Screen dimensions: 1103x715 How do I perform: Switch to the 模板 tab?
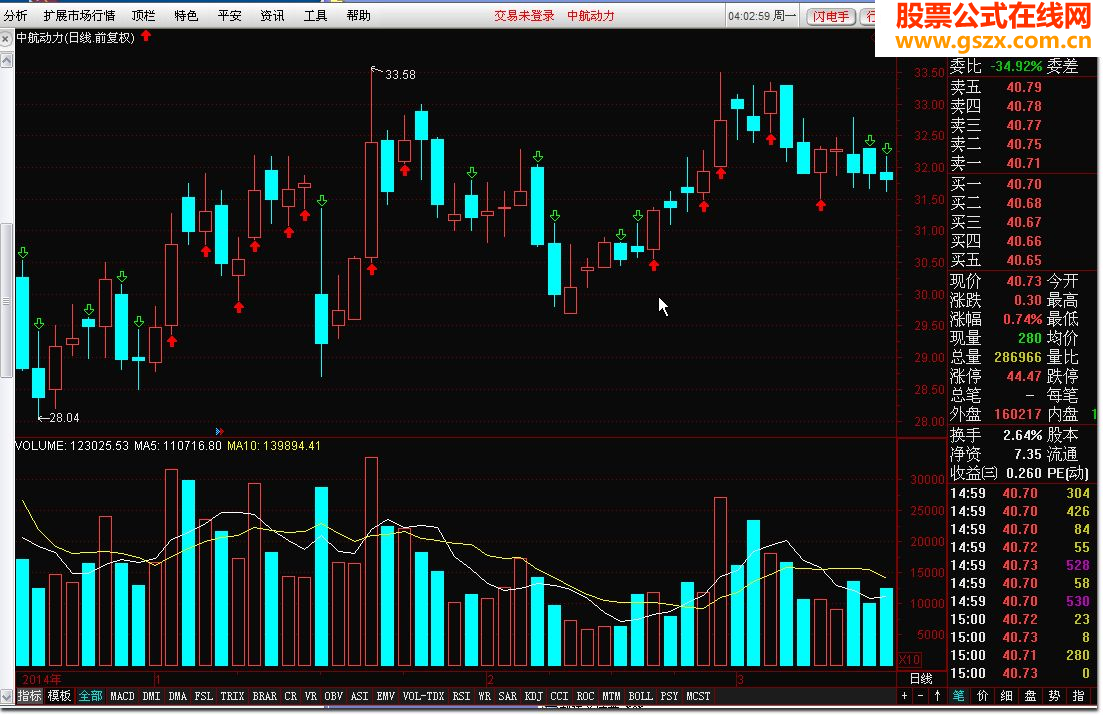click(59, 696)
